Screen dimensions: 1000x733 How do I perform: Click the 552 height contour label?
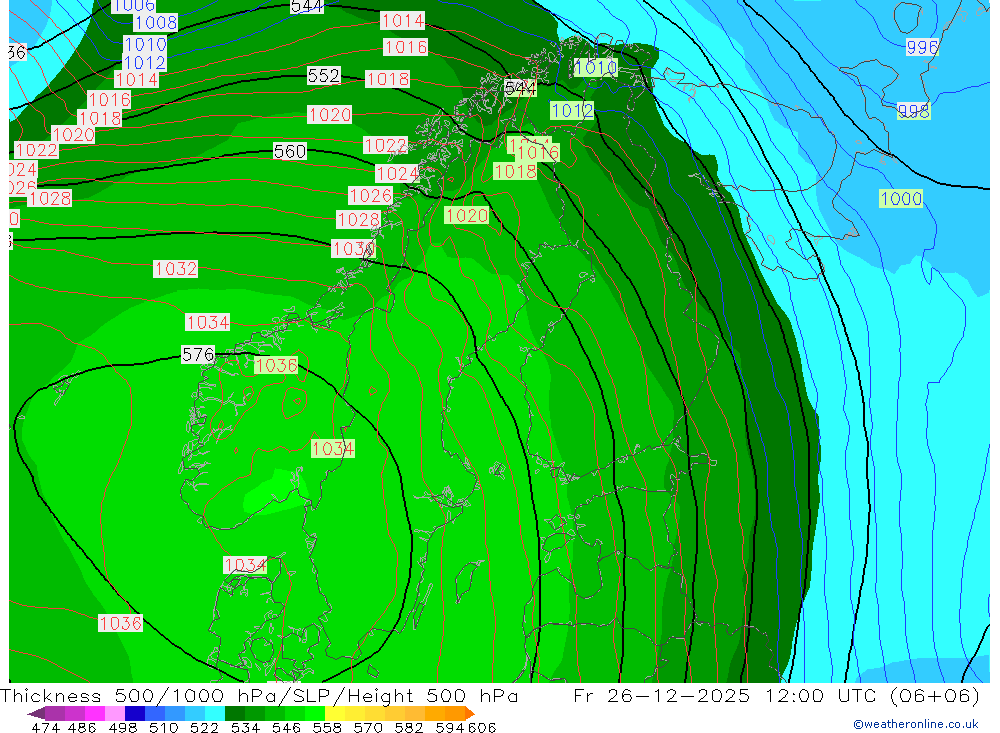324,76
